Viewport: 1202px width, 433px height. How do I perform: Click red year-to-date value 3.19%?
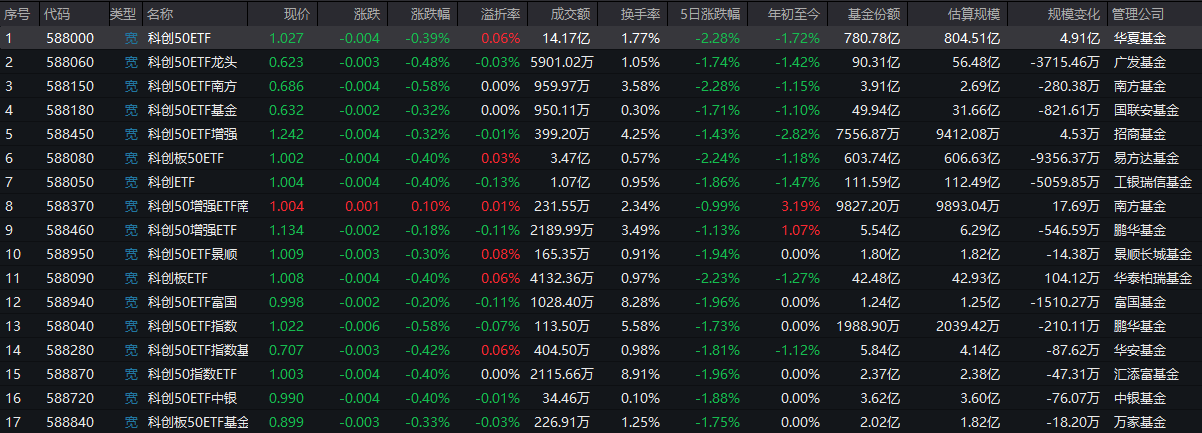pyautogui.click(x=799, y=206)
